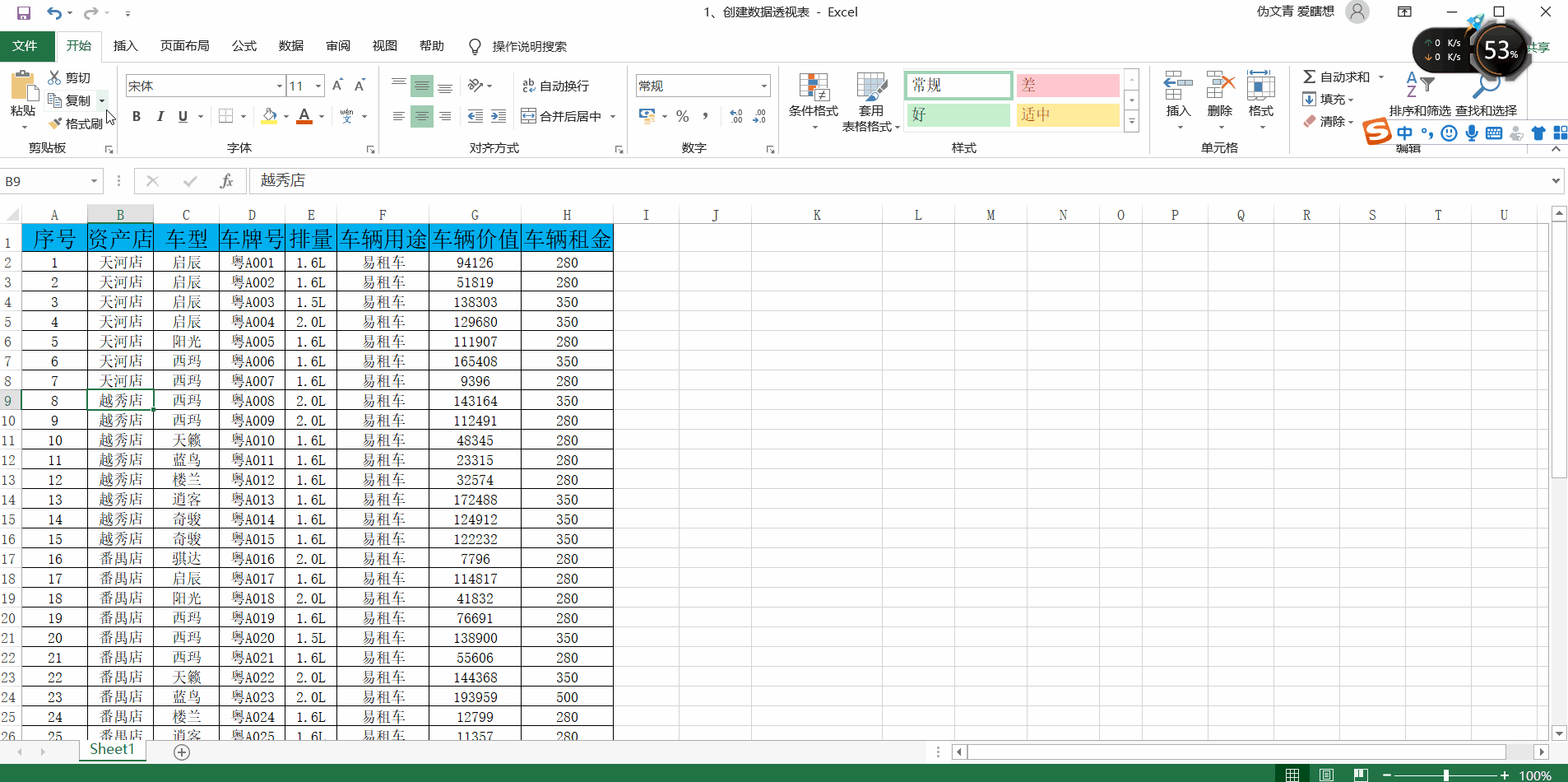Screen dimensions: 1568x782
Task: Activate the Format Painter (格式刷)
Action: (x=76, y=123)
